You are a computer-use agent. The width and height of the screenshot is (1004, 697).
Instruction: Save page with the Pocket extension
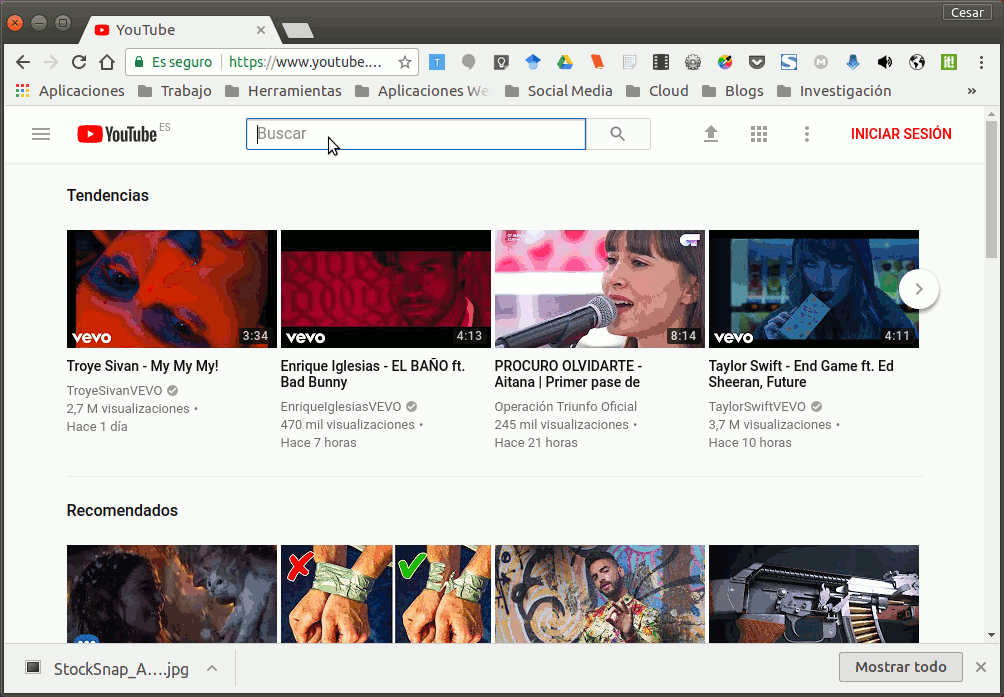point(757,62)
